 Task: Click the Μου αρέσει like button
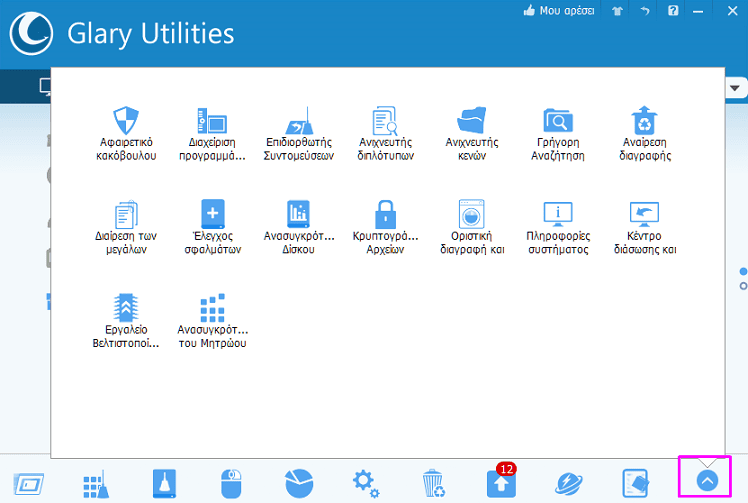pyautogui.click(x=559, y=10)
